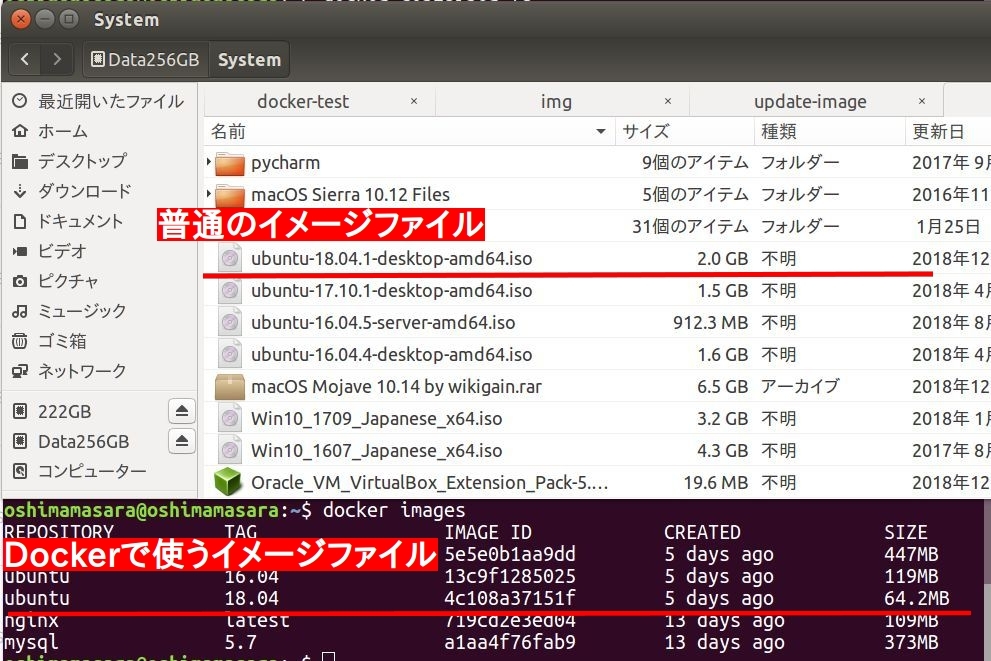Select the Oracle VM VirtualBox Extension Pack icon
991x661 pixels.
point(228,483)
